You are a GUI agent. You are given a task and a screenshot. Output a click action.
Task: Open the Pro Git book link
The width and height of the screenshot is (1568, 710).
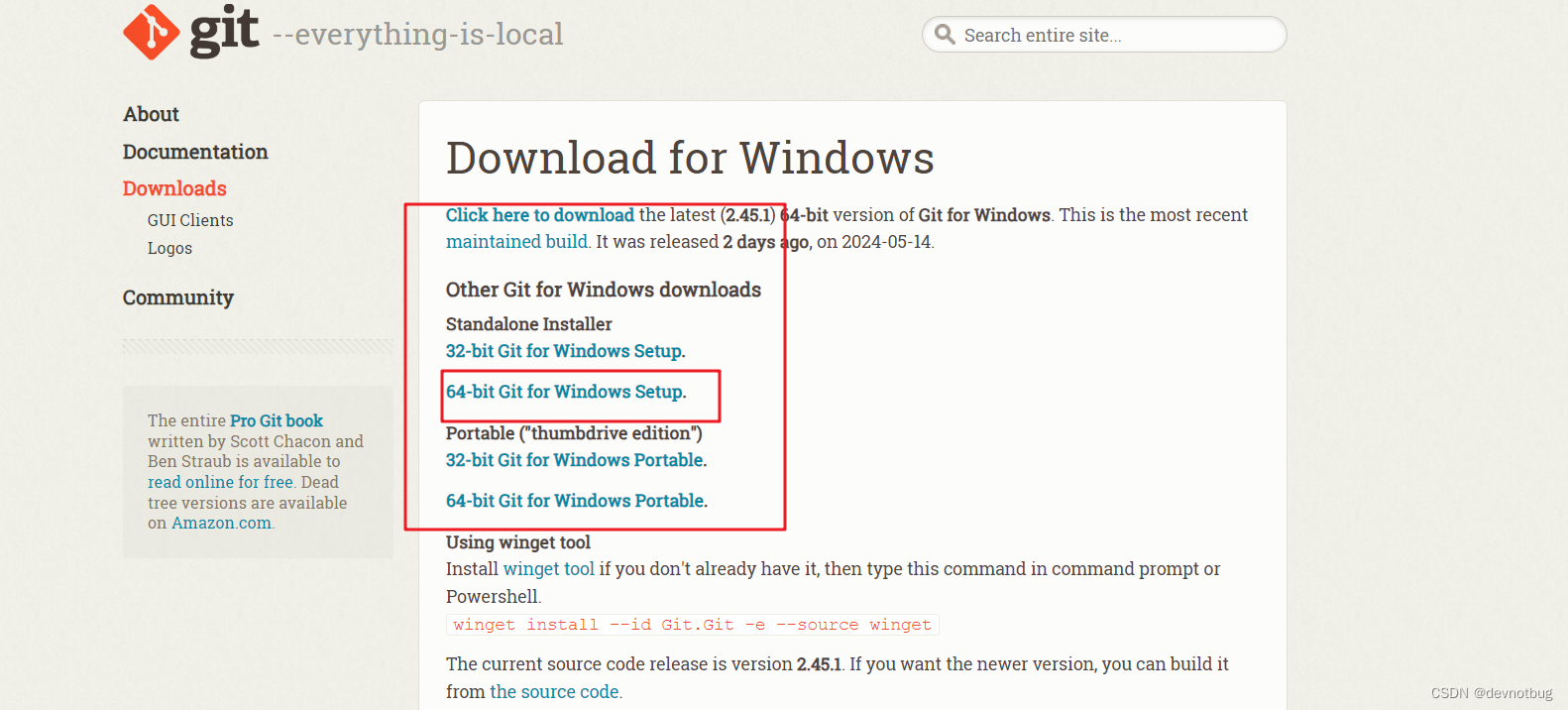277,420
